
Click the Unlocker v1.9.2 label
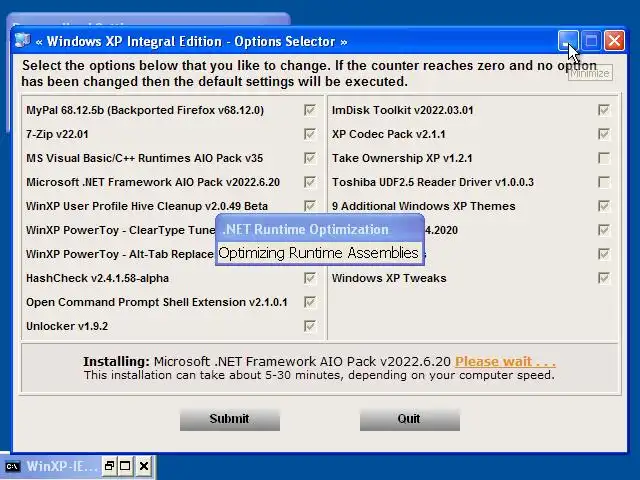coord(67,326)
